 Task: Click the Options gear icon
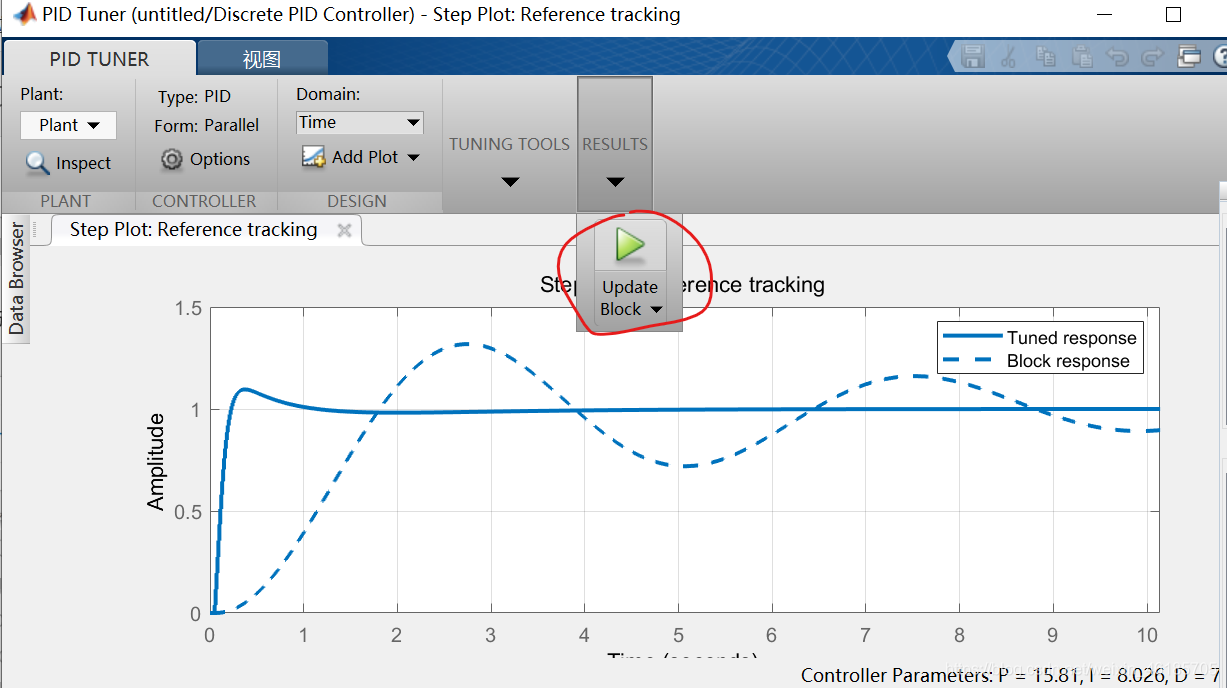(x=172, y=159)
